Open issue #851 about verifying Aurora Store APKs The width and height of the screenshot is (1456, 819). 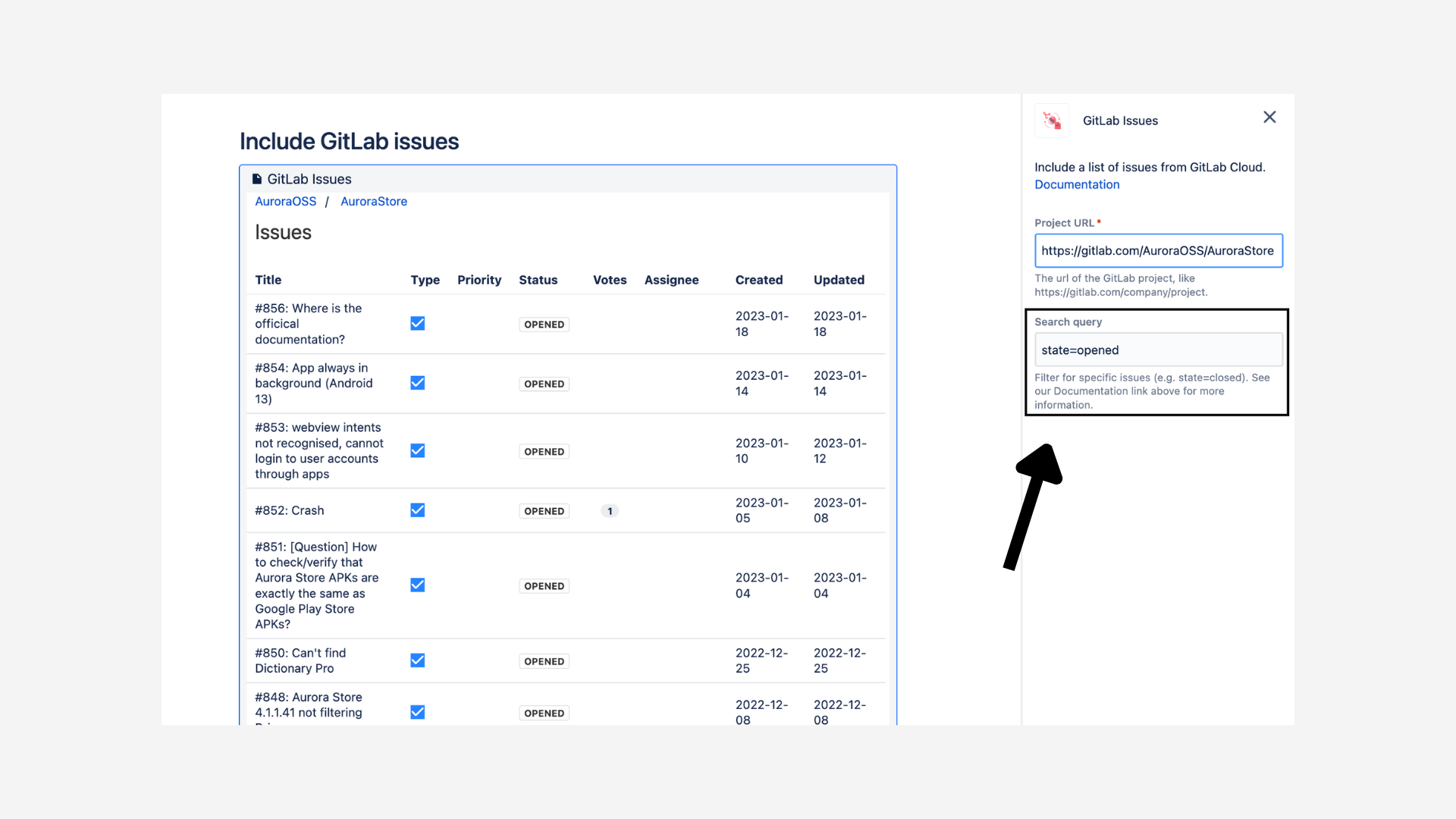tap(316, 585)
